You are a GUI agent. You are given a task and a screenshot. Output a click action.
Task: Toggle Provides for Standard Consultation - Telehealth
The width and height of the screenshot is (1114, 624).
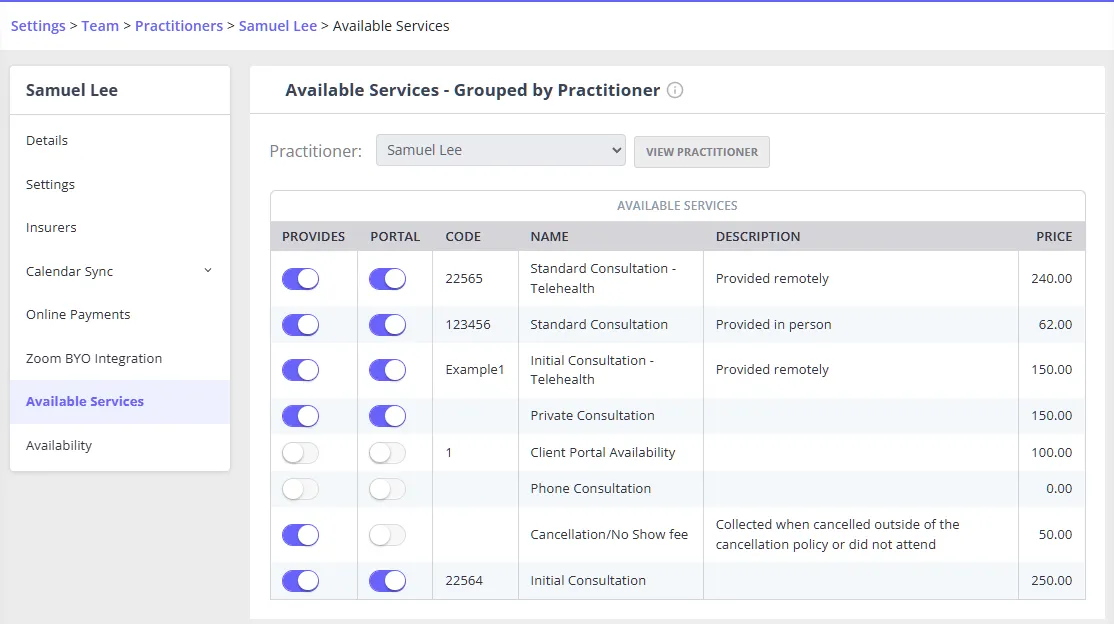[x=301, y=279]
